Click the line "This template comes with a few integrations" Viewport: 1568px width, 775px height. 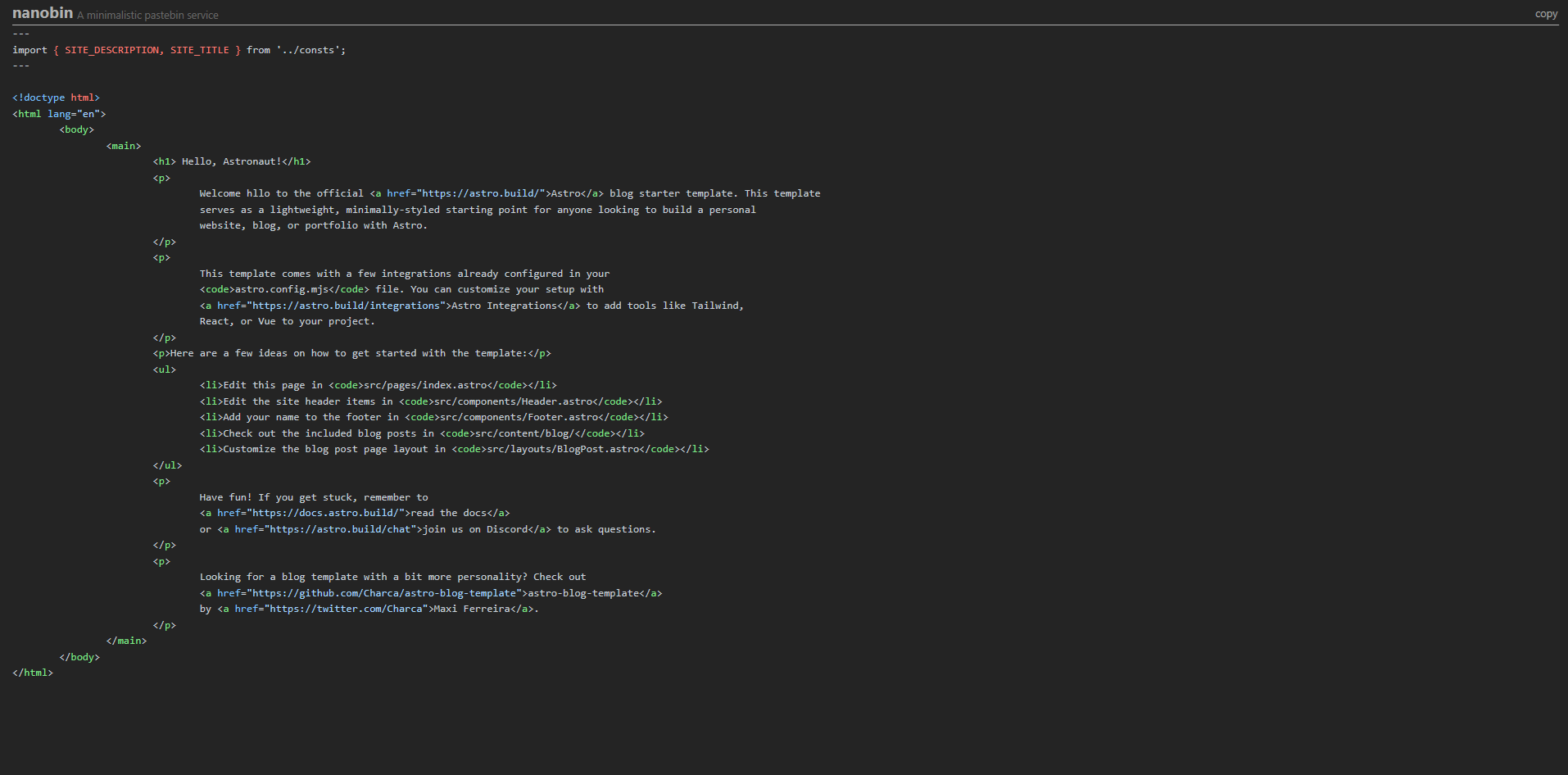coord(405,274)
